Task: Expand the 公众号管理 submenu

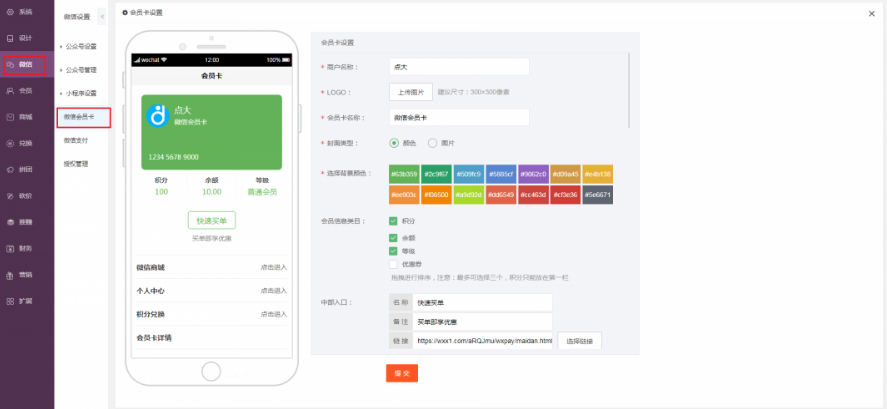Action: tap(80, 70)
